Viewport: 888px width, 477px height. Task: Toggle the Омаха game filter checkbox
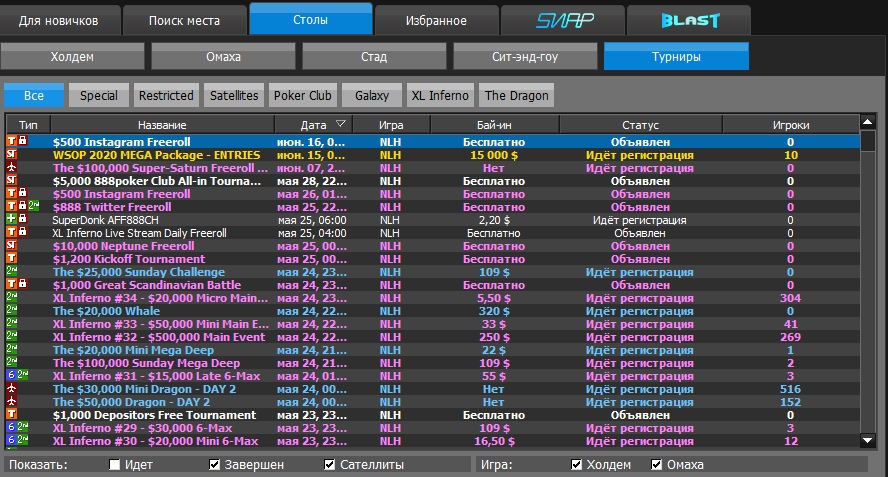coord(656,465)
